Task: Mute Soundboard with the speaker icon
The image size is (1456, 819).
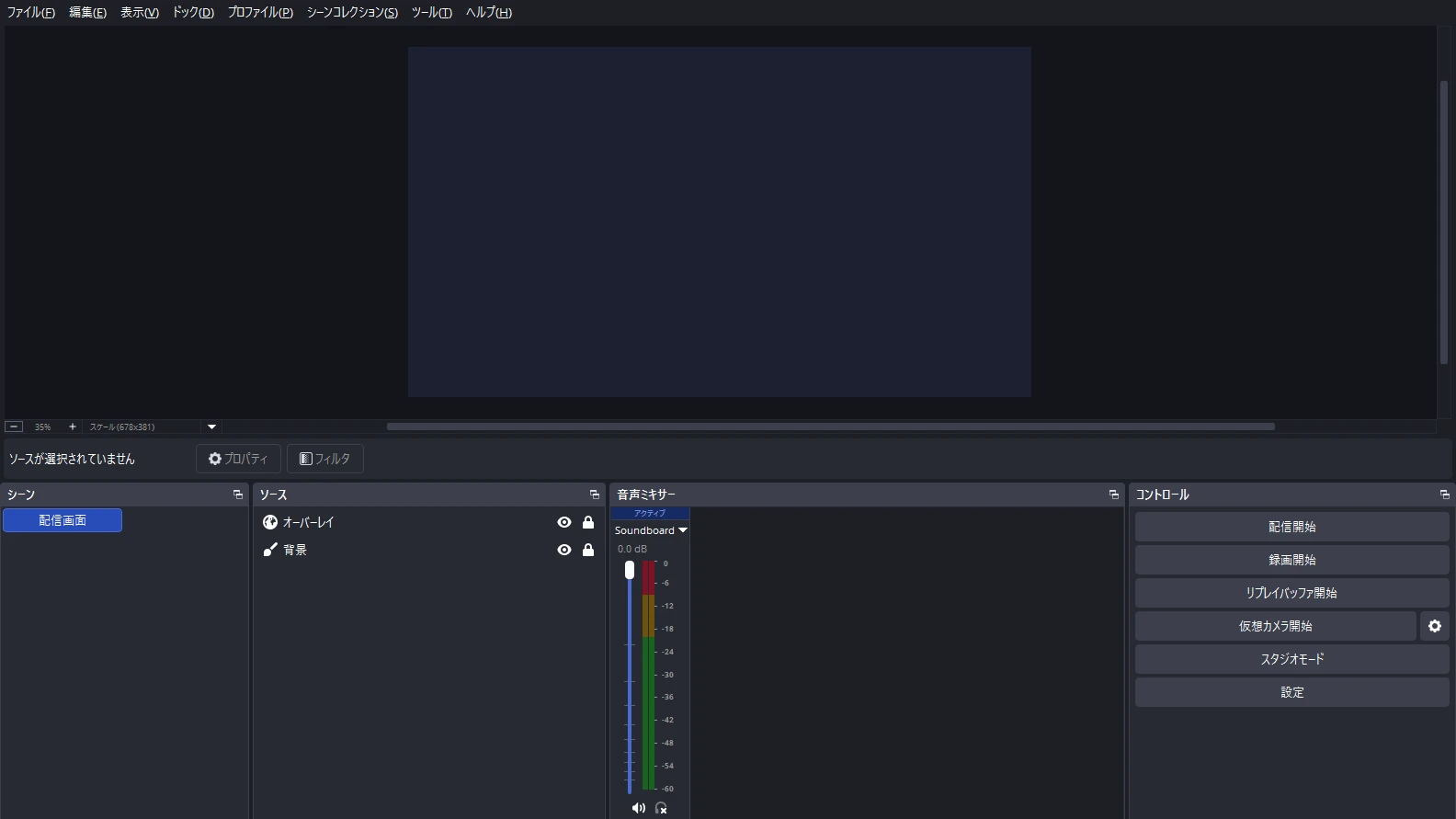Action: (x=638, y=808)
